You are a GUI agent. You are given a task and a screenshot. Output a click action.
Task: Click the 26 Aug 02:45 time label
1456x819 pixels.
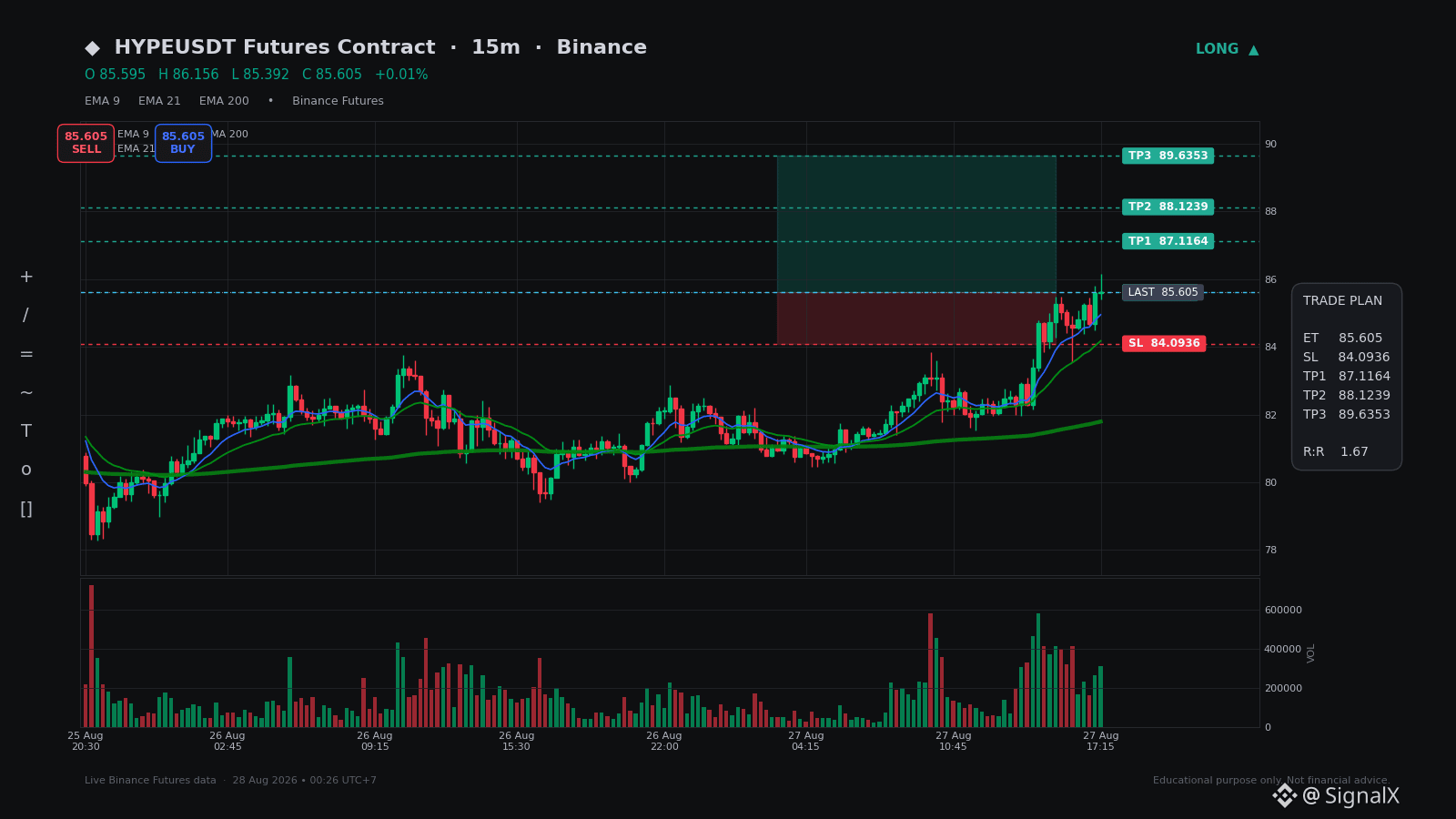click(227, 742)
